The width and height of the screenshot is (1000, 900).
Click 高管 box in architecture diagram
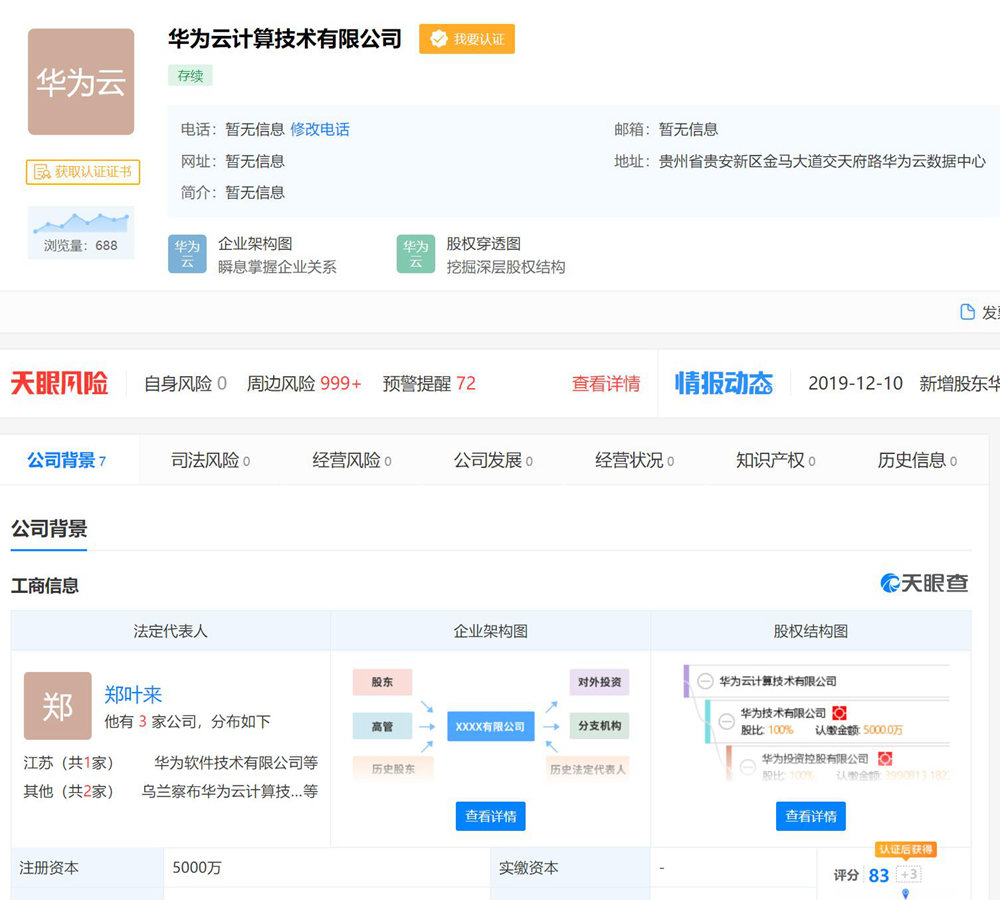click(383, 726)
